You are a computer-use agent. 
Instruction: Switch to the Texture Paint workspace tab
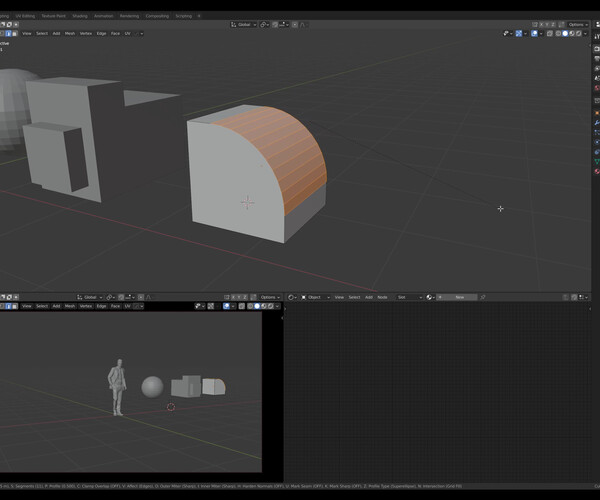pos(53,16)
